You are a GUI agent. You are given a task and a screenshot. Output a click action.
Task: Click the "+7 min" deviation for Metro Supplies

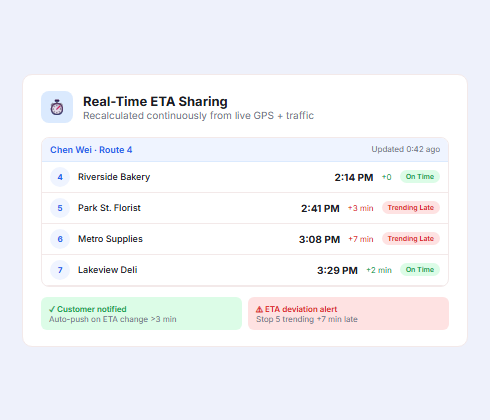(361, 239)
